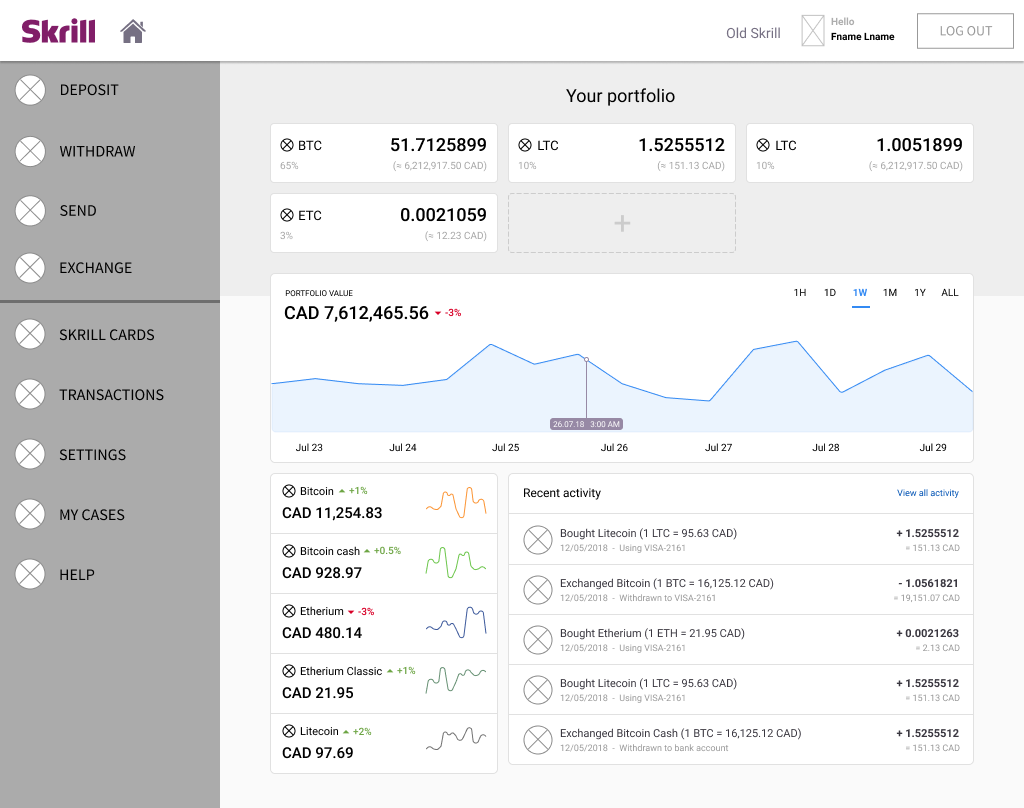
Task: Click the CAD 480.14 Etherium price
Action: 322,633
